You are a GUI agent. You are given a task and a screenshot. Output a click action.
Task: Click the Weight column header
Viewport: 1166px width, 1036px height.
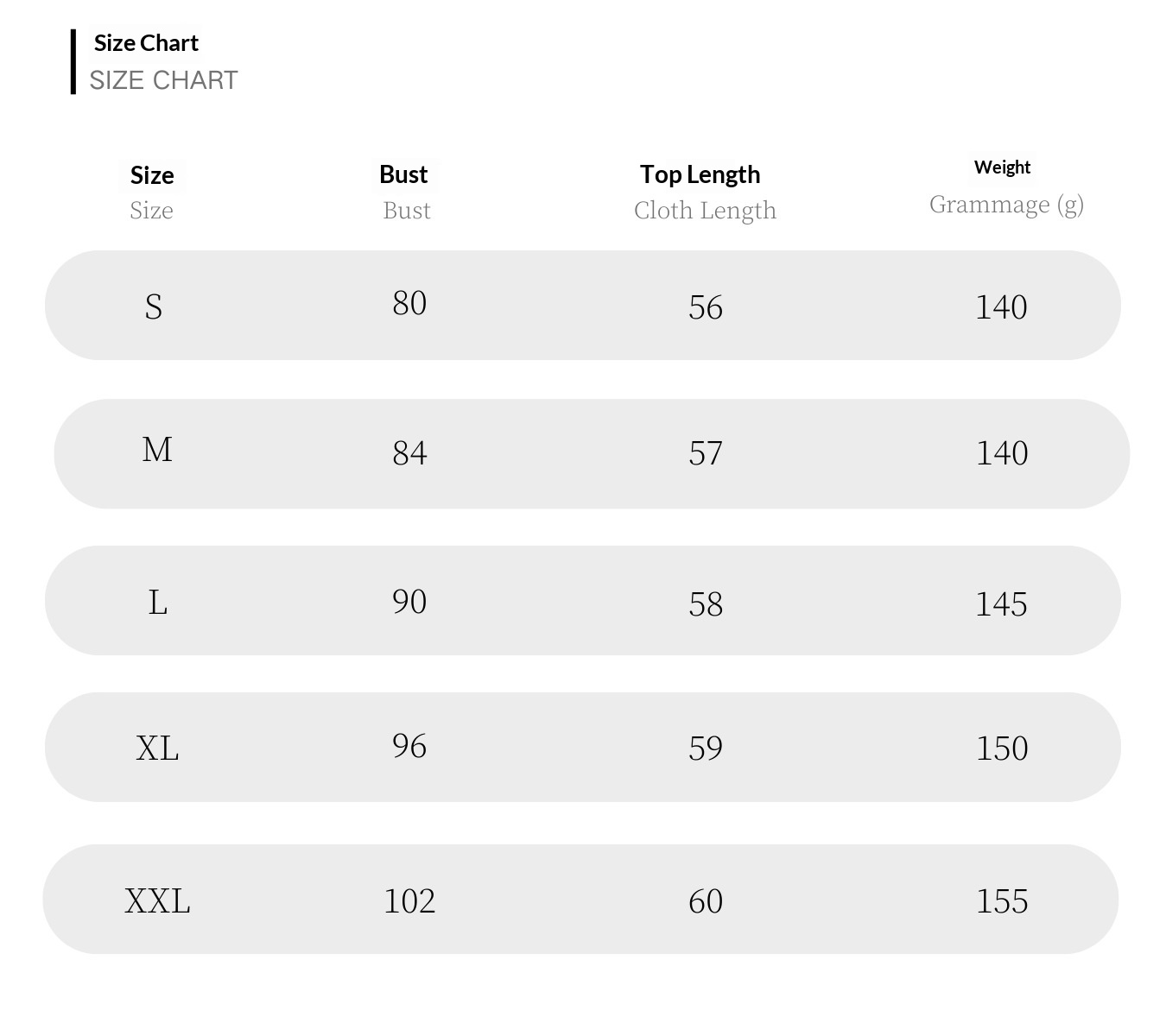(x=1002, y=167)
